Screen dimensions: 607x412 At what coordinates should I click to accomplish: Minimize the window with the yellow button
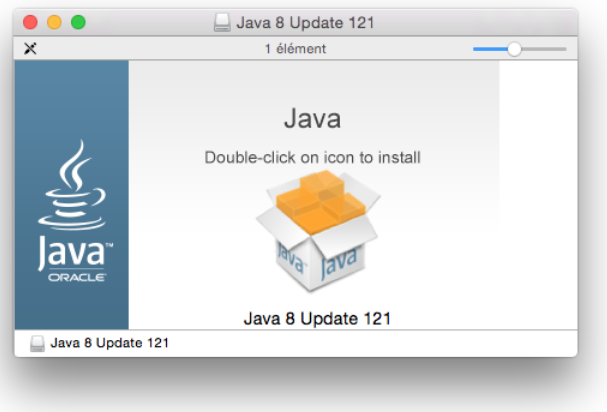coord(54,22)
